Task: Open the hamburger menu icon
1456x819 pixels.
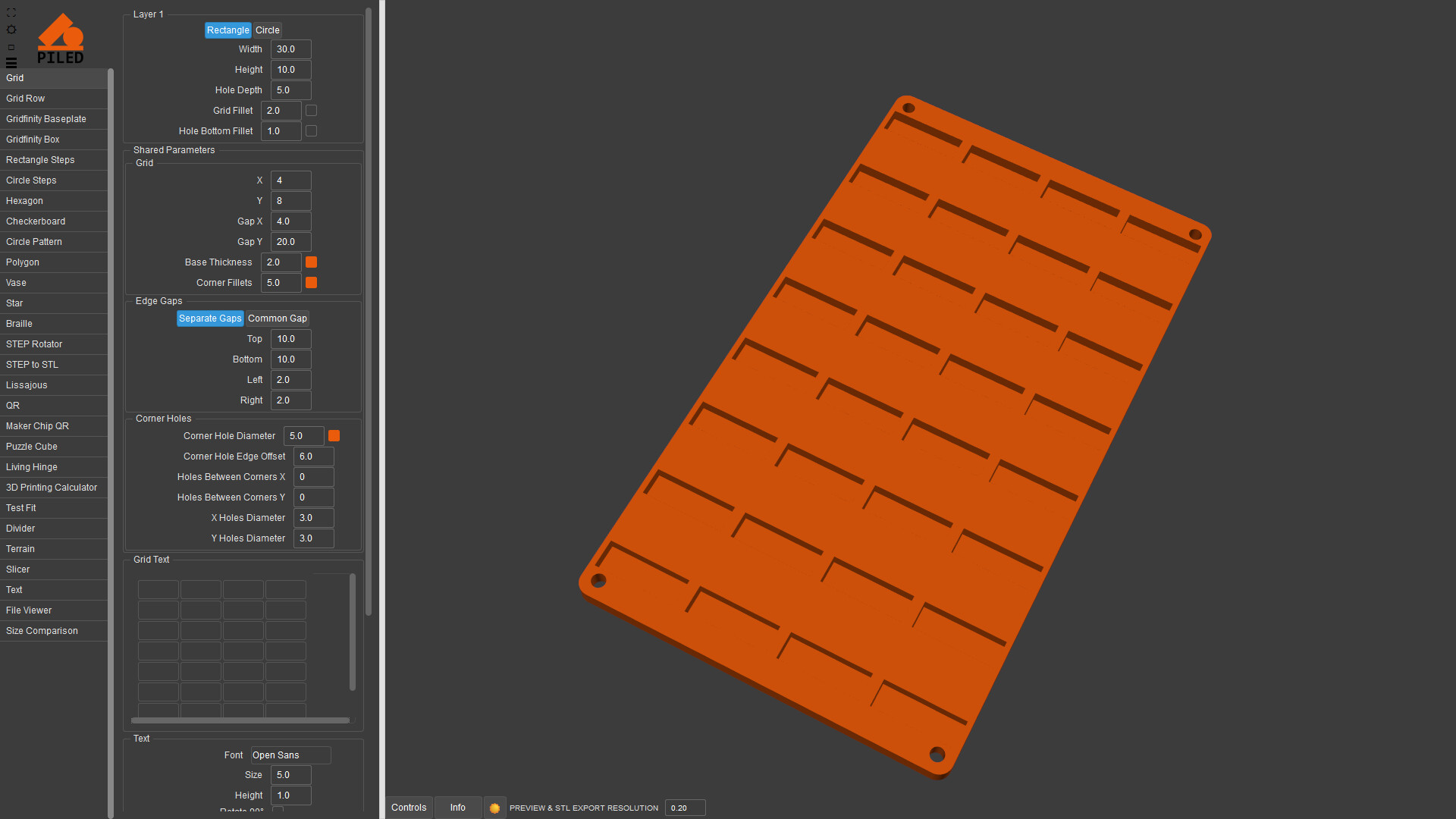Action: (x=11, y=63)
